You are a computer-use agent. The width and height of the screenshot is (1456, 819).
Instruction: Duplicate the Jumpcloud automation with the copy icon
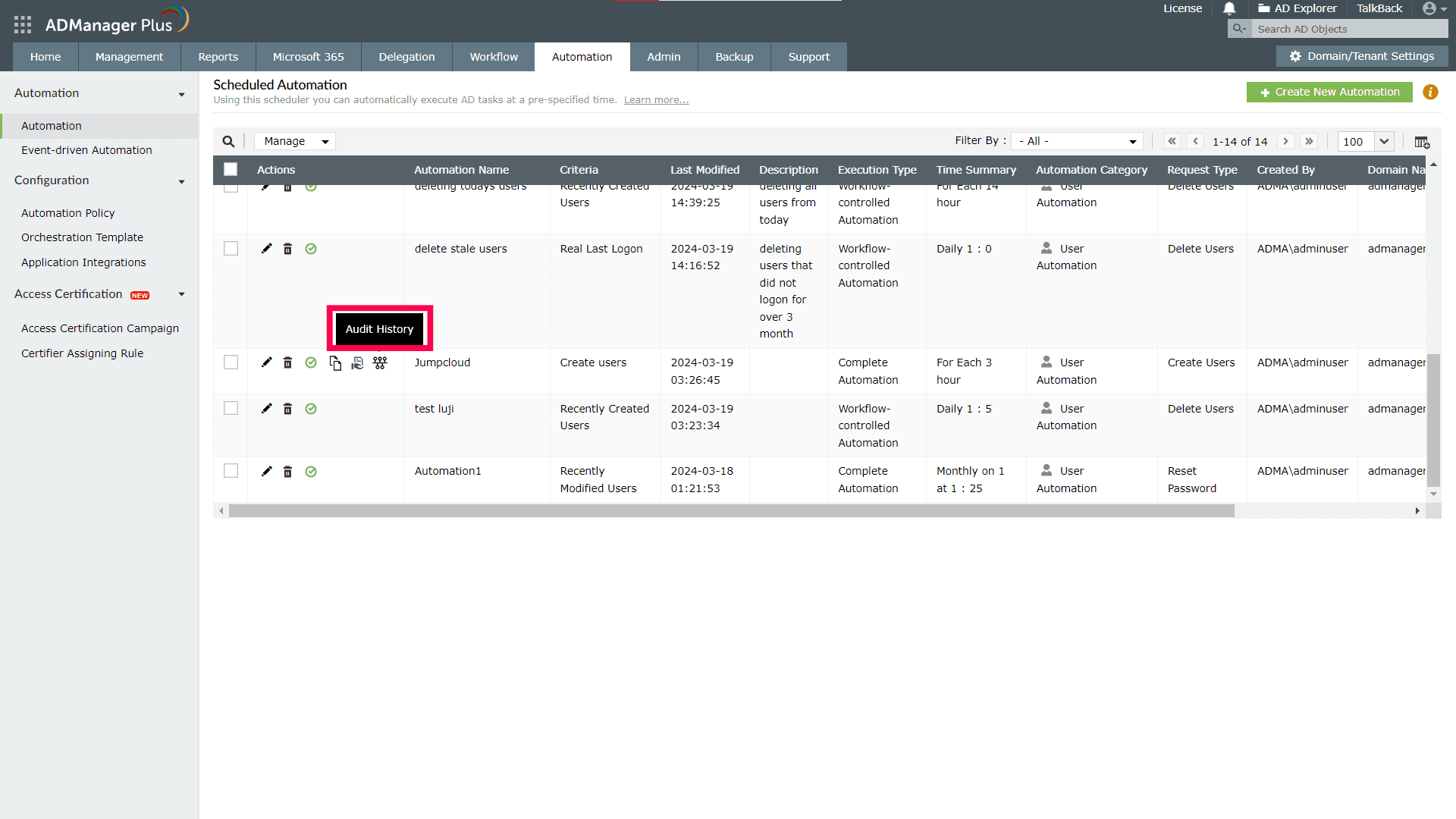coord(335,363)
